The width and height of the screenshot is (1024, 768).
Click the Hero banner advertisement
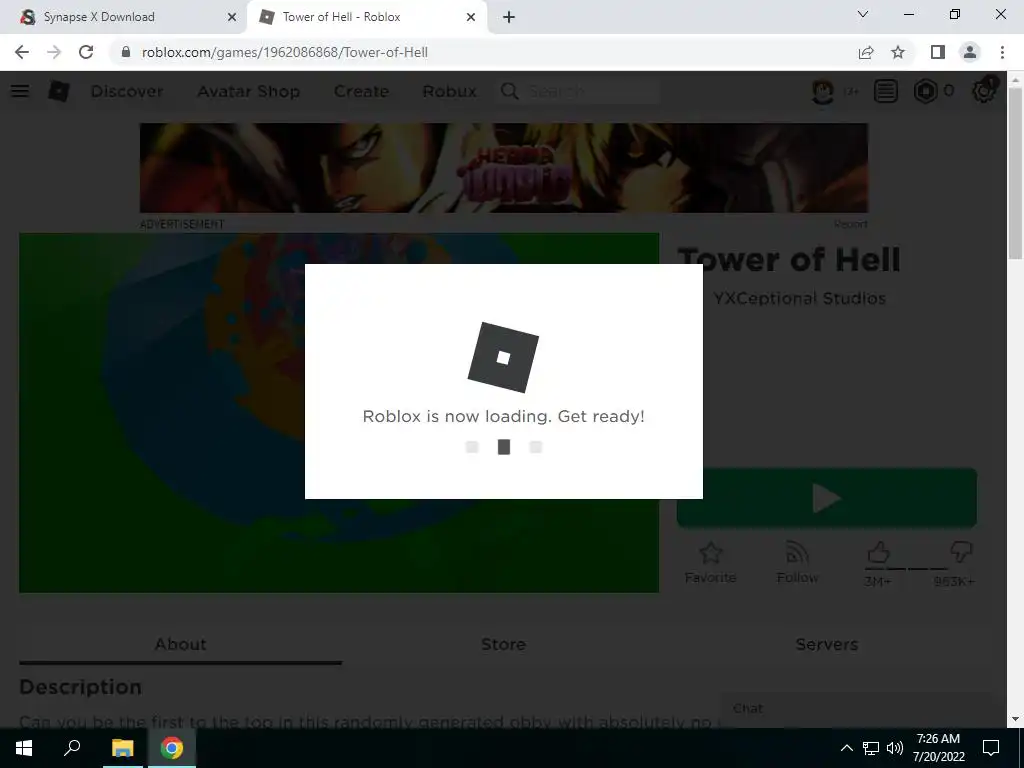point(504,168)
